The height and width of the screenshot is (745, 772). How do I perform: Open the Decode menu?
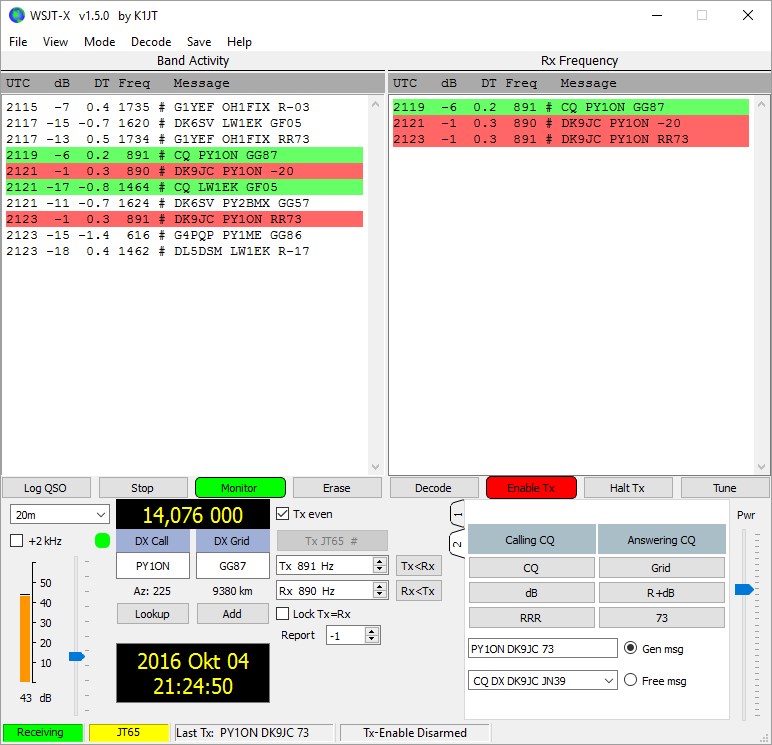pyautogui.click(x=151, y=42)
